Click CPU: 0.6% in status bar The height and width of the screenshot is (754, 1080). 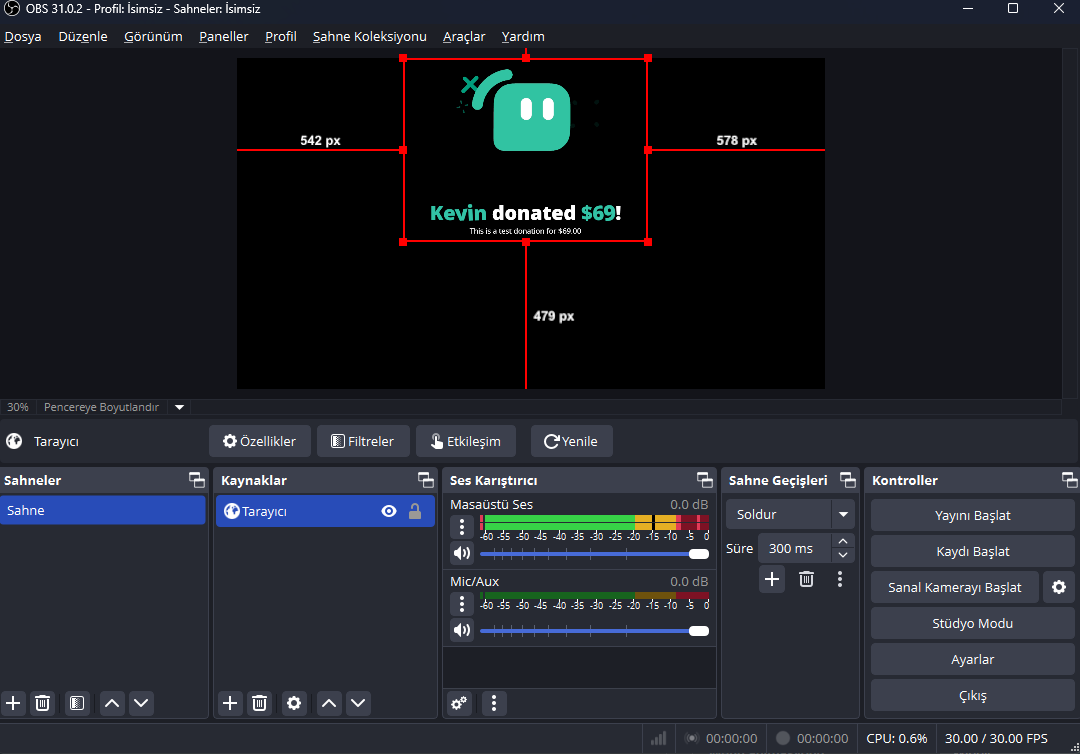[x=897, y=738]
